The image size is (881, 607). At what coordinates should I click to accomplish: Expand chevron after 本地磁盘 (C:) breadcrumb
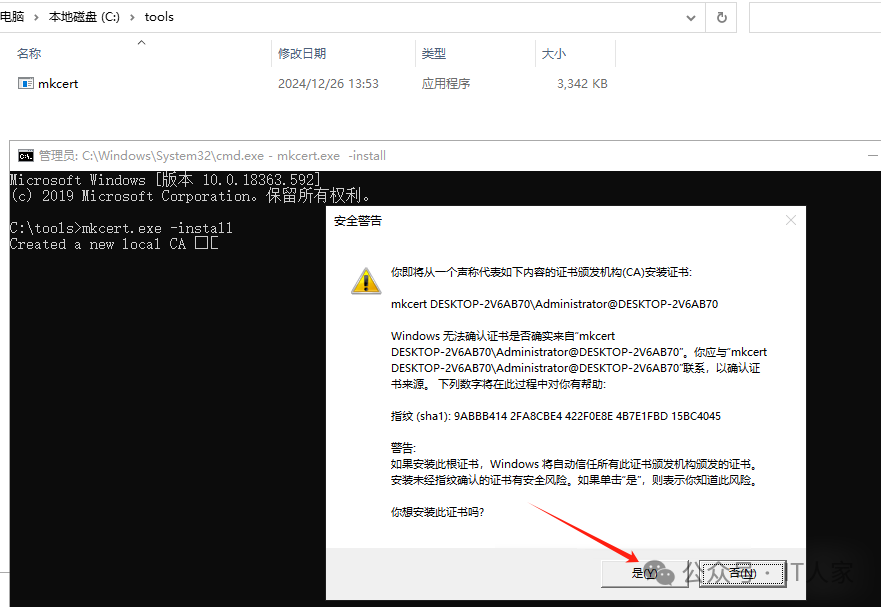pyautogui.click(x=132, y=17)
